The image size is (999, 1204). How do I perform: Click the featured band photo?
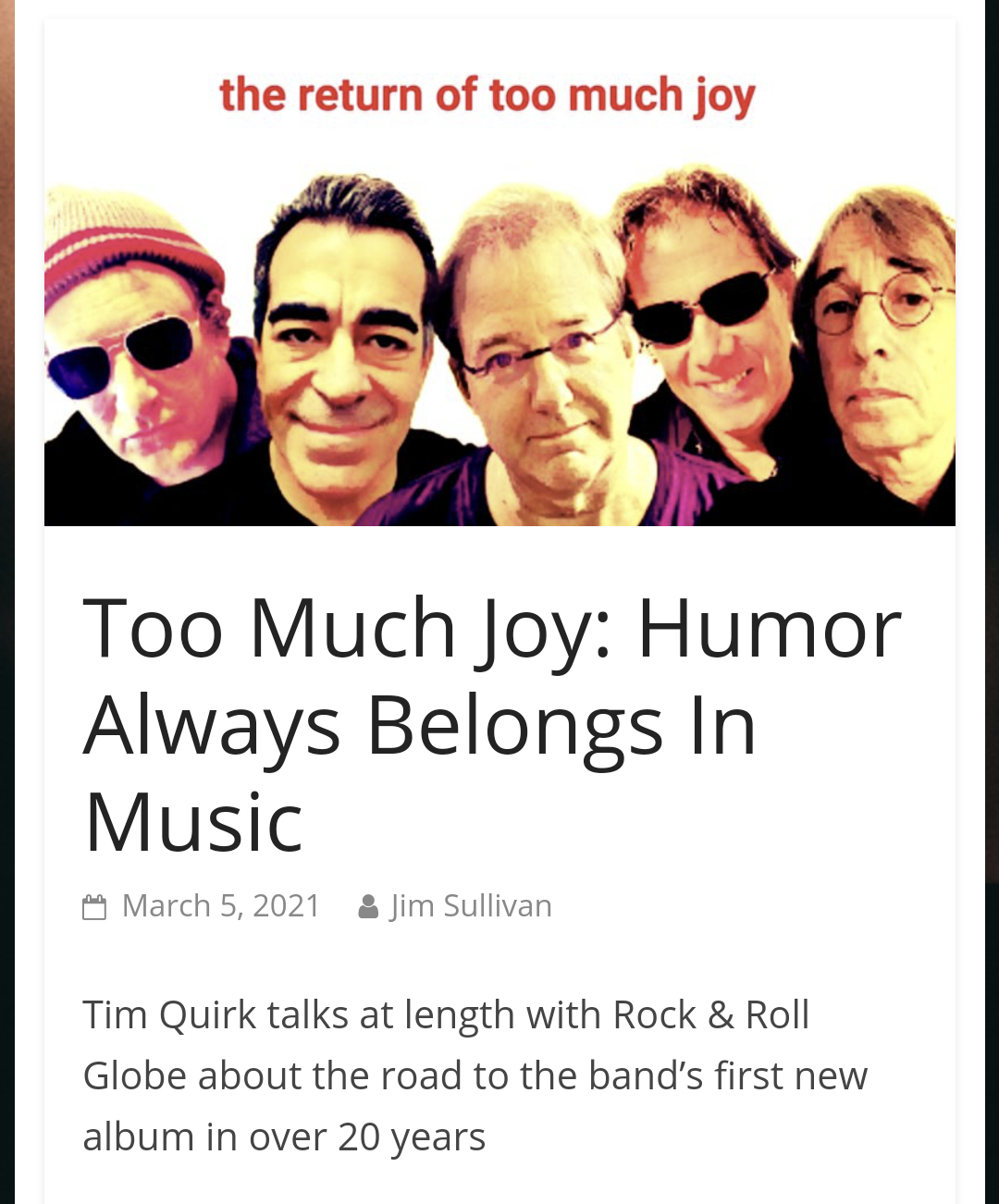[x=499, y=274]
